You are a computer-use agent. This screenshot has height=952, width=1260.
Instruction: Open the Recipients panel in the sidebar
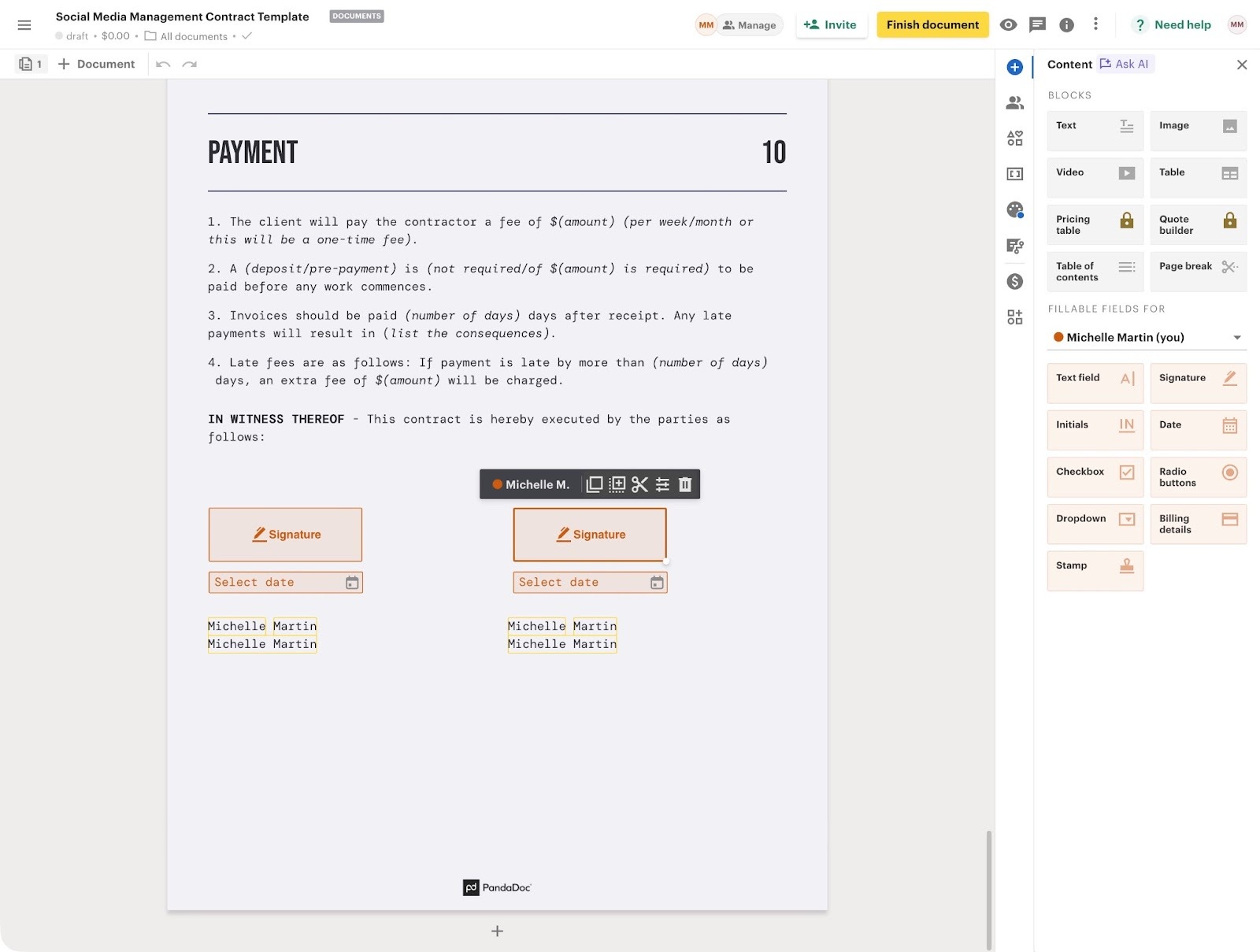tap(1014, 102)
